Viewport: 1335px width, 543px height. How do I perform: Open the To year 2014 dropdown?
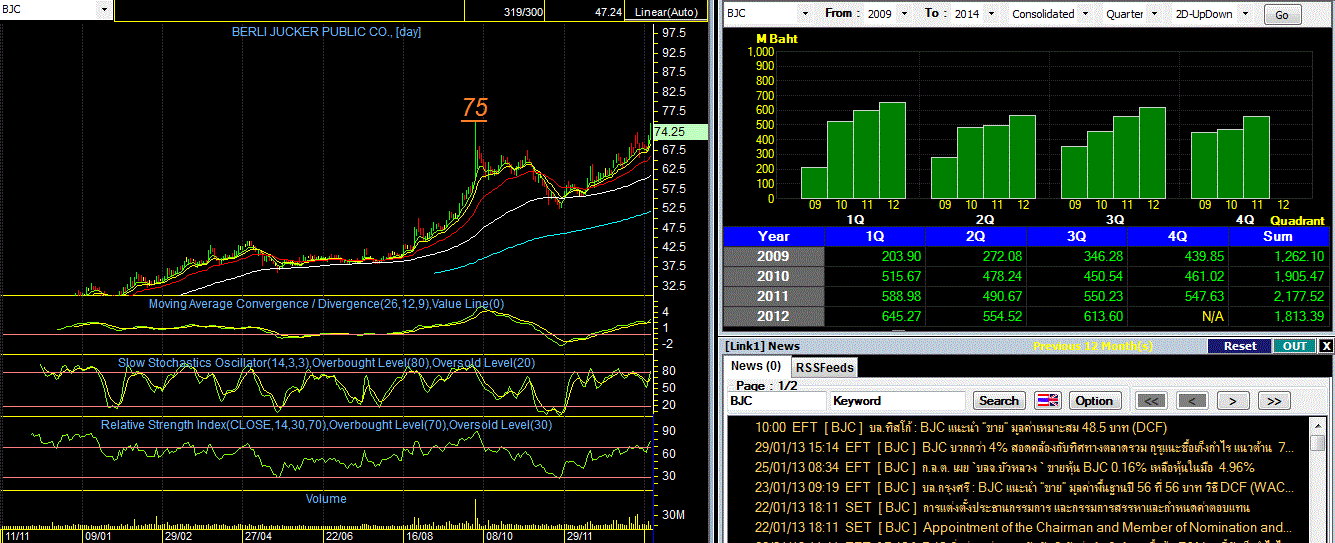990,14
